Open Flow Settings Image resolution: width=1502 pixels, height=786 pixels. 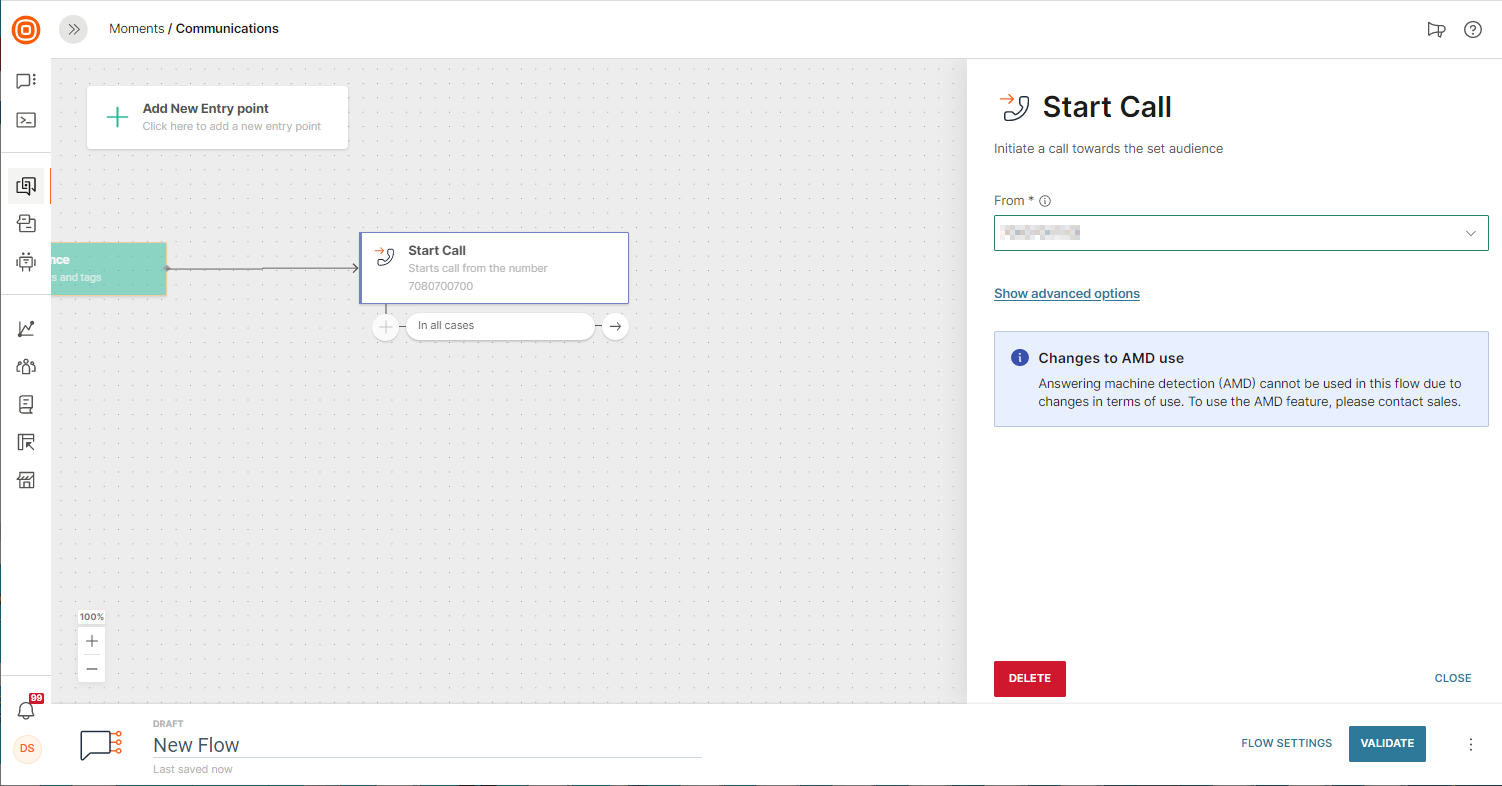pyautogui.click(x=1287, y=744)
